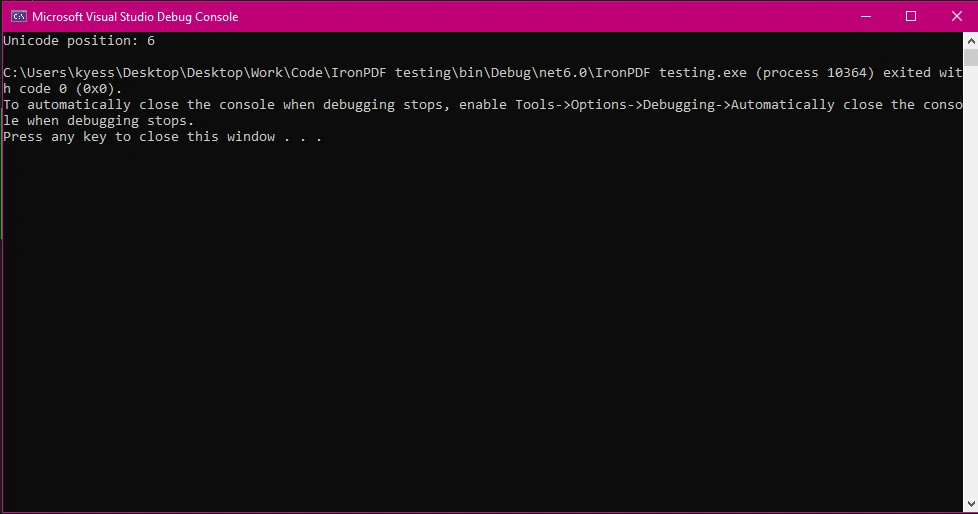Click the 'le when debugging stops.' line
This screenshot has width=978, height=514.
point(98,121)
